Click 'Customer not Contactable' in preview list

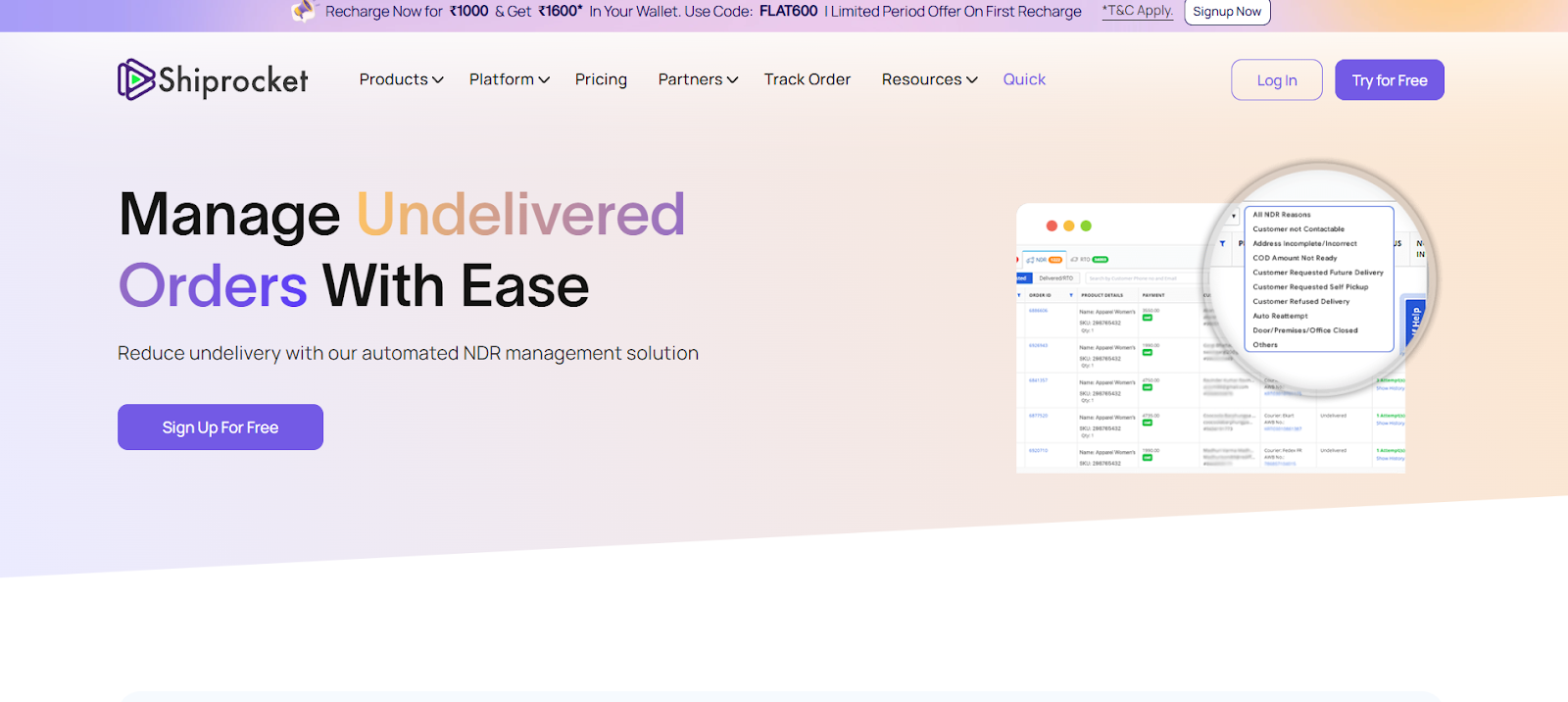(x=1298, y=229)
